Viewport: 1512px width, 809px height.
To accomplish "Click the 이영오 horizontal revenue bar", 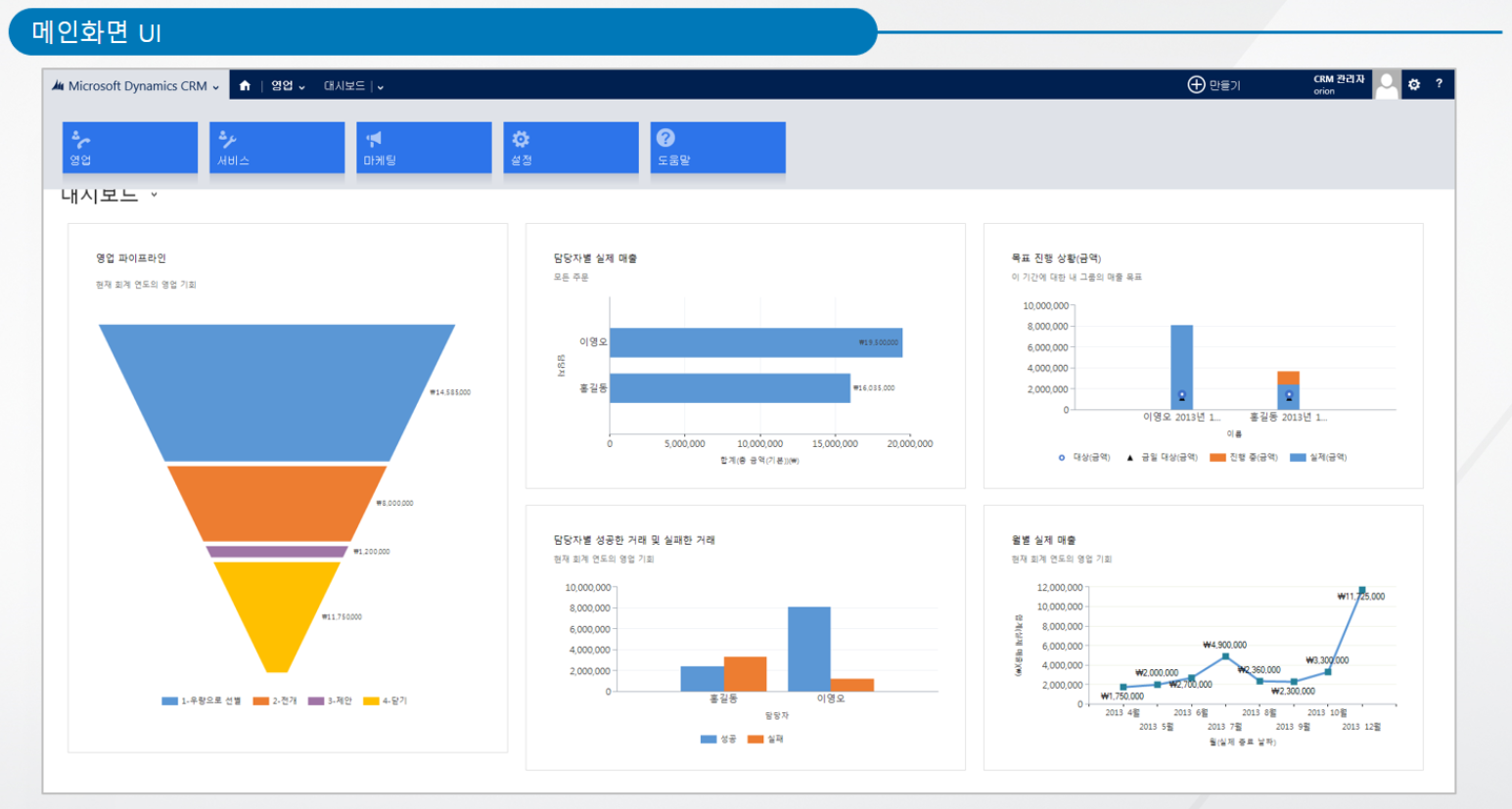I will tap(756, 342).
